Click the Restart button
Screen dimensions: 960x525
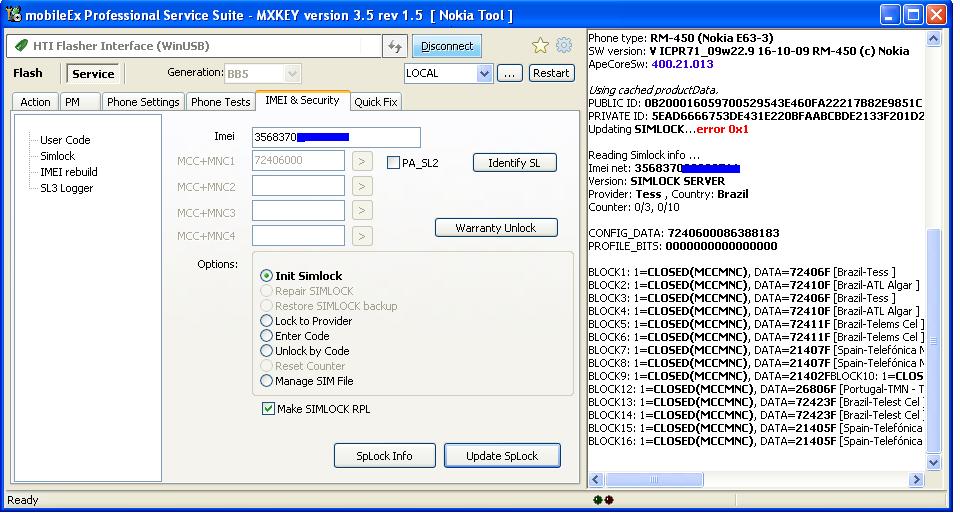pyautogui.click(x=551, y=73)
